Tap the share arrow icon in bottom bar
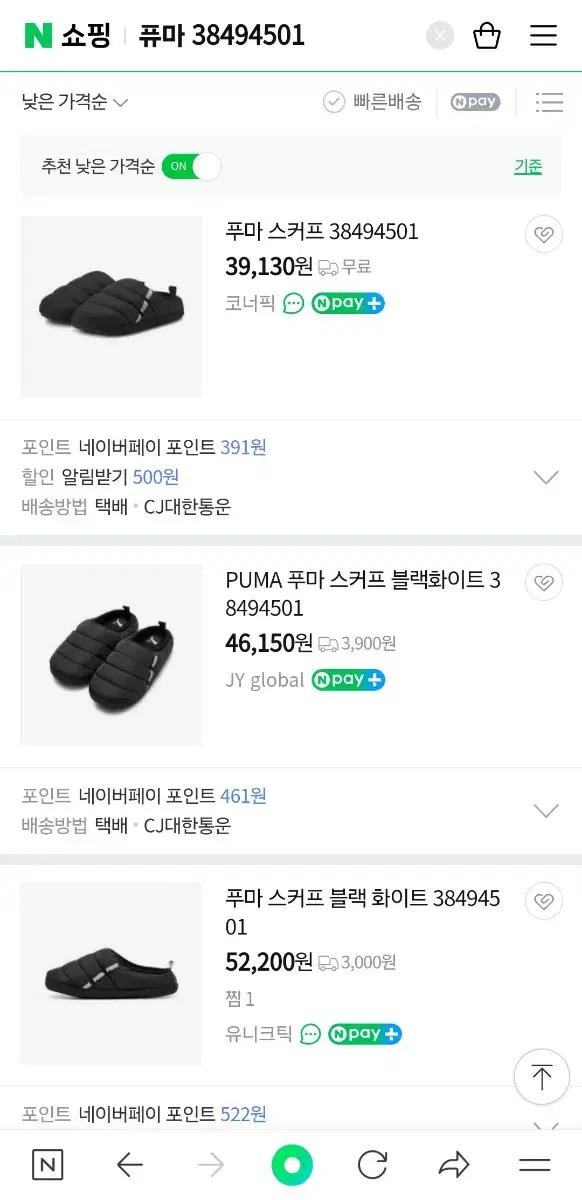 click(453, 1164)
